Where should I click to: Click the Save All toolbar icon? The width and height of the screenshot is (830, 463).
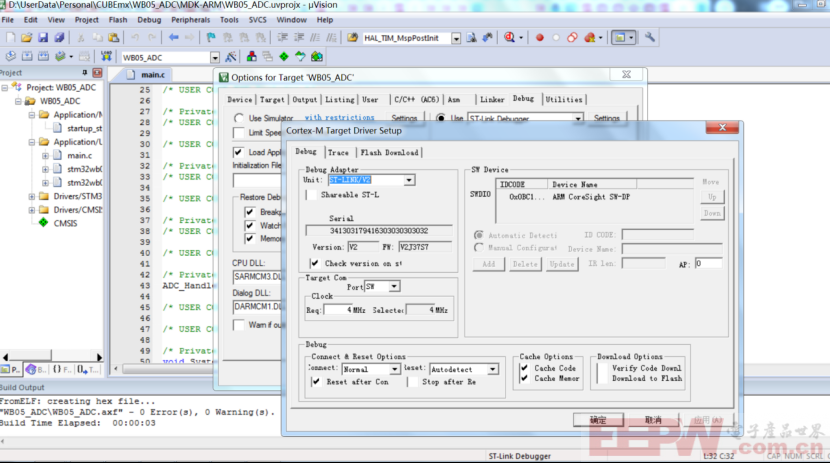(x=59, y=38)
